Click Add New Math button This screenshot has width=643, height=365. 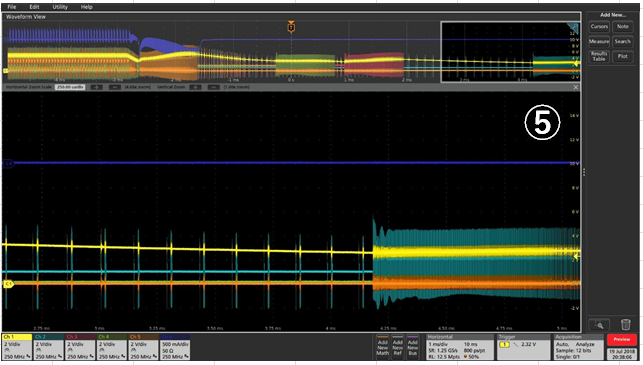[382, 347]
